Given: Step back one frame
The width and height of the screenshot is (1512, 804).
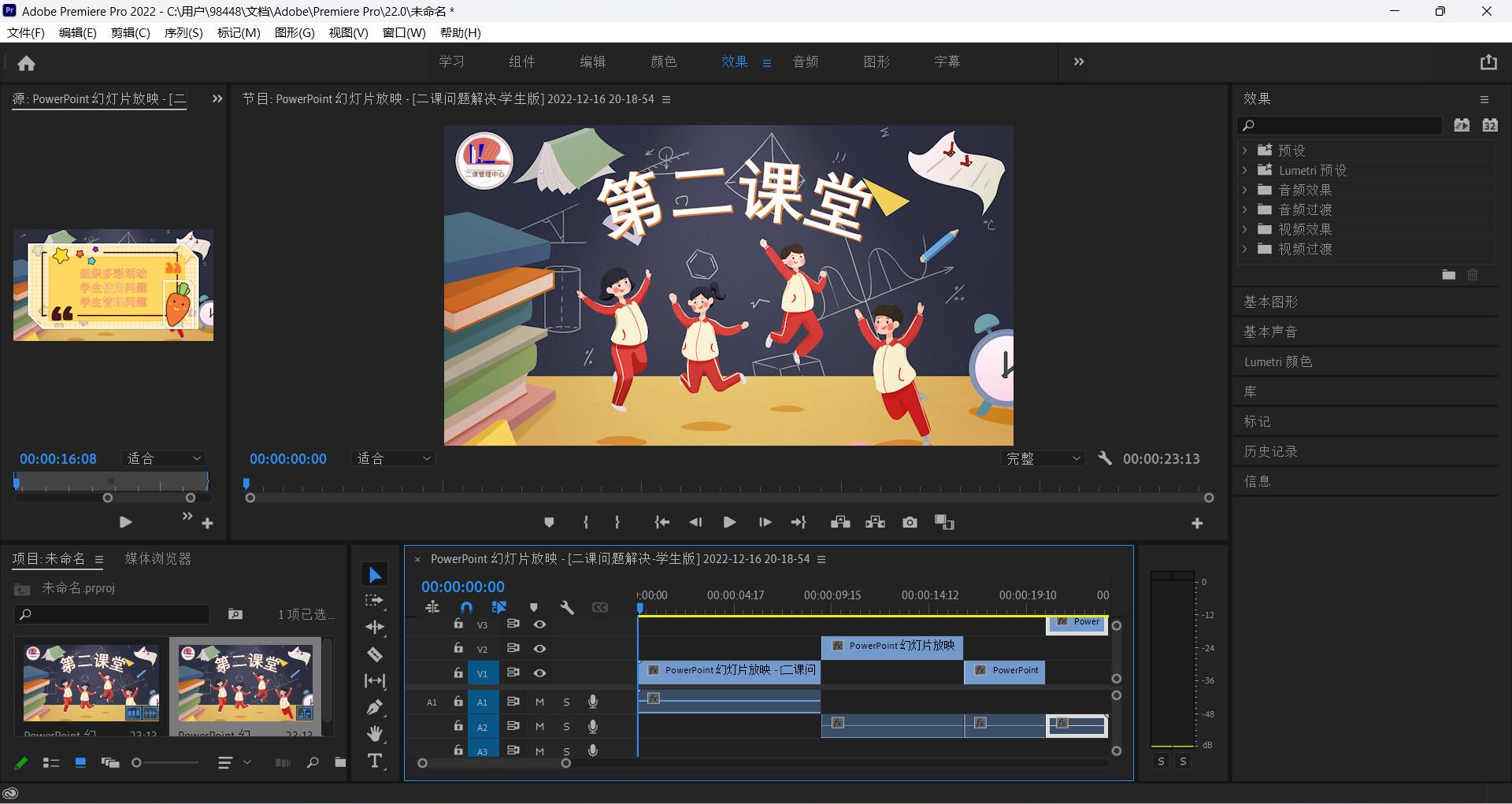Looking at the screenshot, I should click(695, 522).
